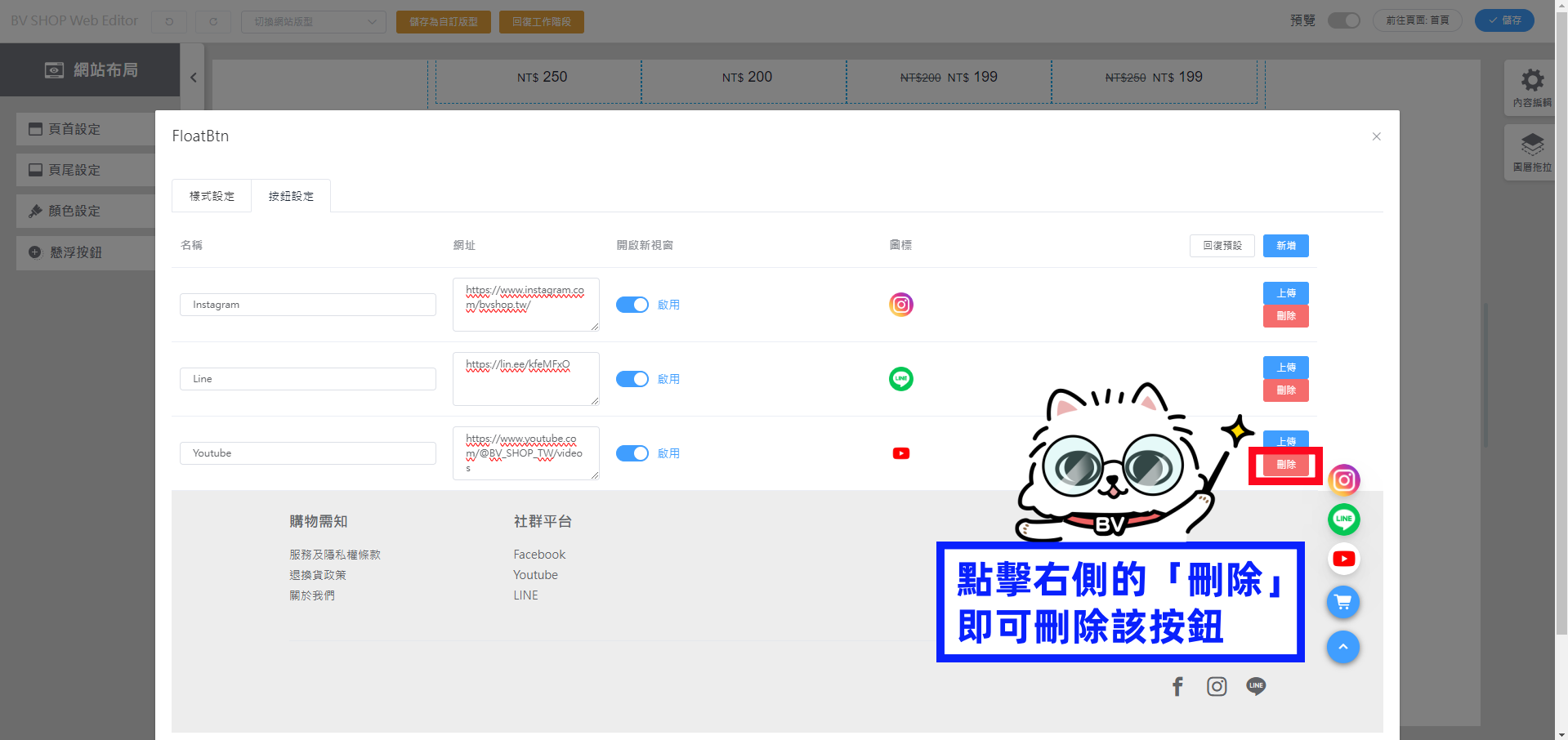Open 頁尾設定 in sidebar

coord(86,170)
